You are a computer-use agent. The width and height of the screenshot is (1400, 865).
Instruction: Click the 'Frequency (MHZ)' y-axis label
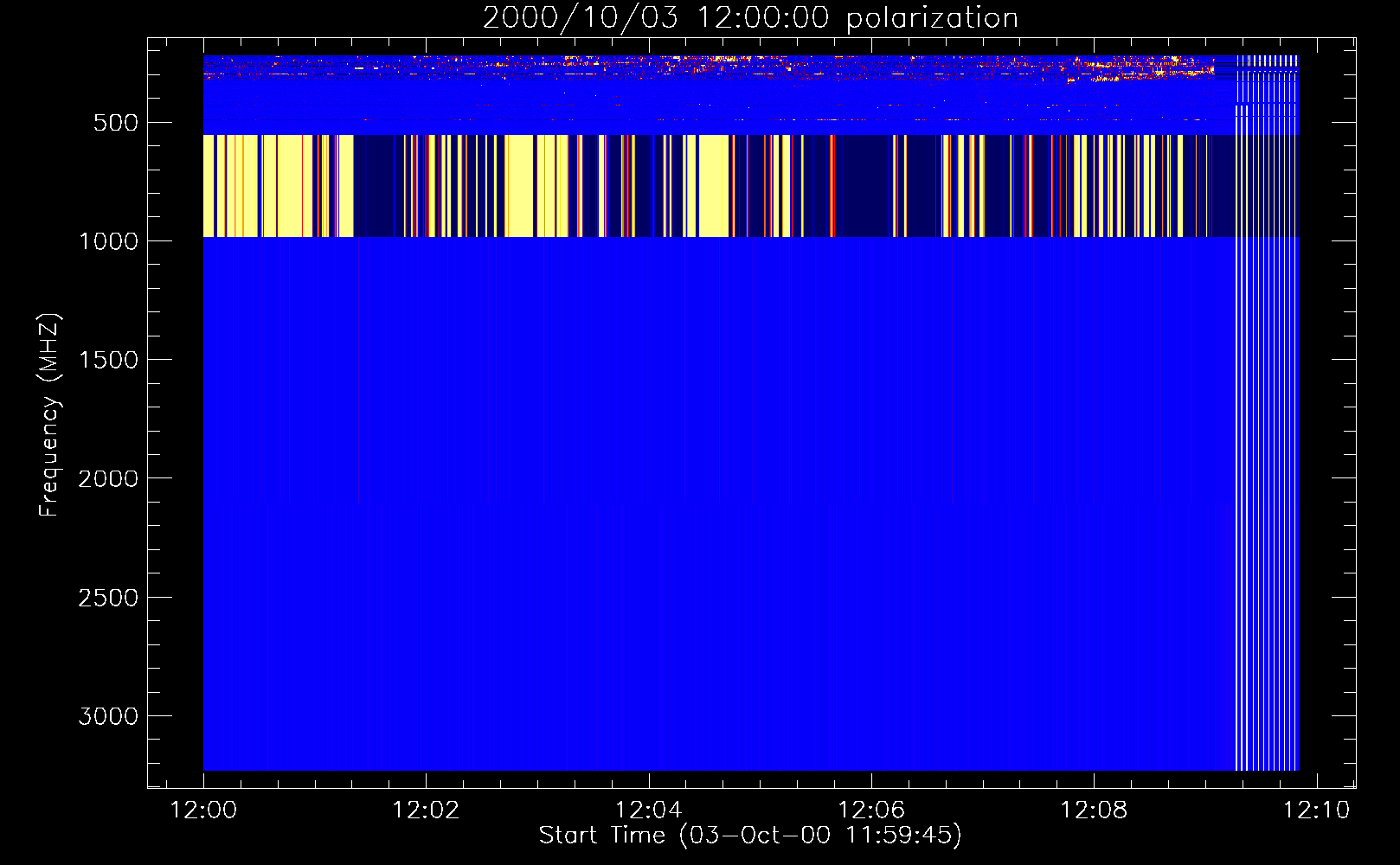(50, 415)
